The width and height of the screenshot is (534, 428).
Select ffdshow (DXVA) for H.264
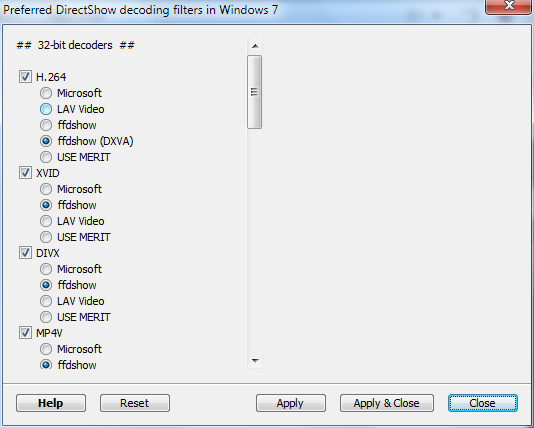46,141
